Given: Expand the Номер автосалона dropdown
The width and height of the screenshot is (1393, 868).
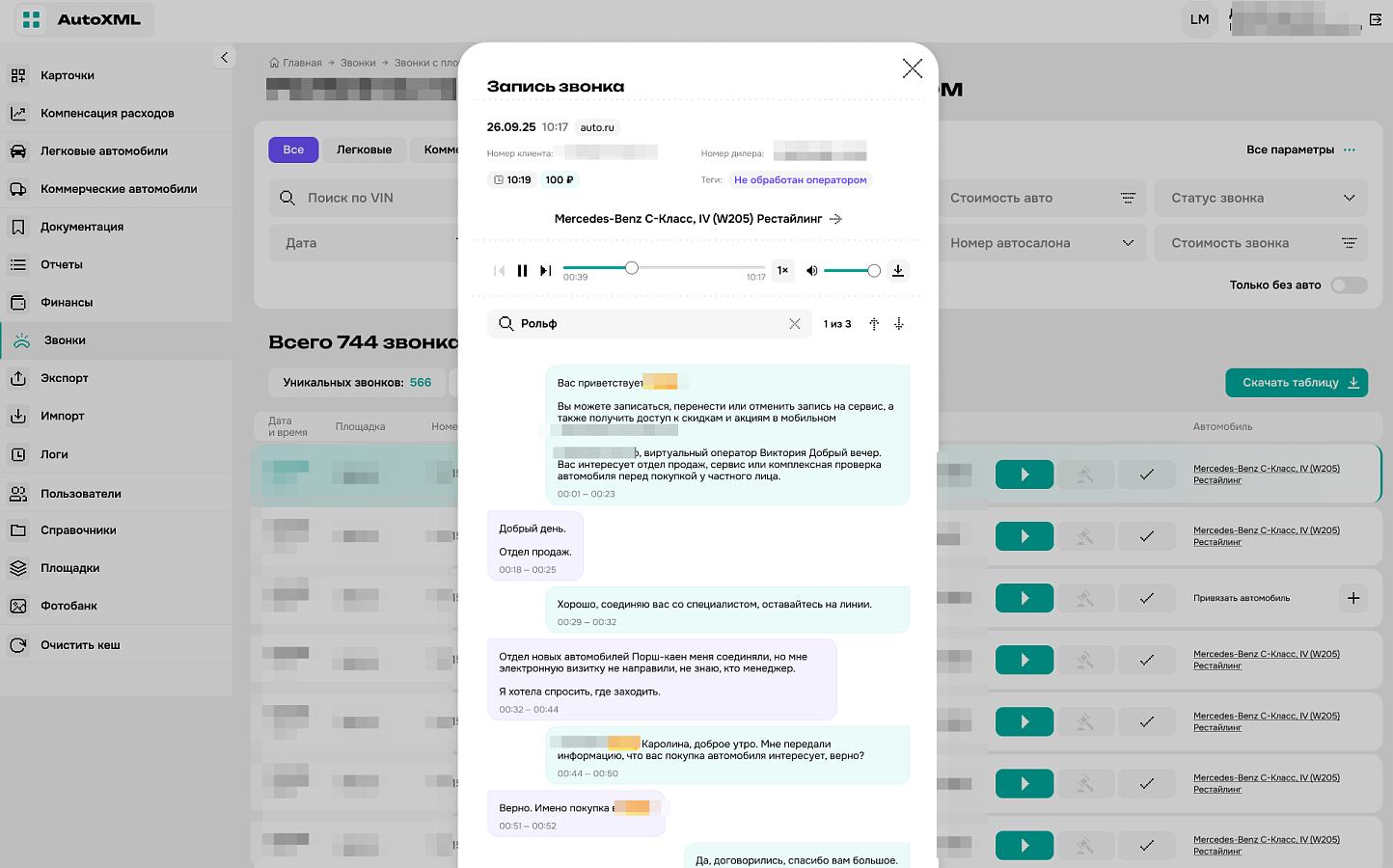Looking at the screenshot, I should click(1040, 243).
